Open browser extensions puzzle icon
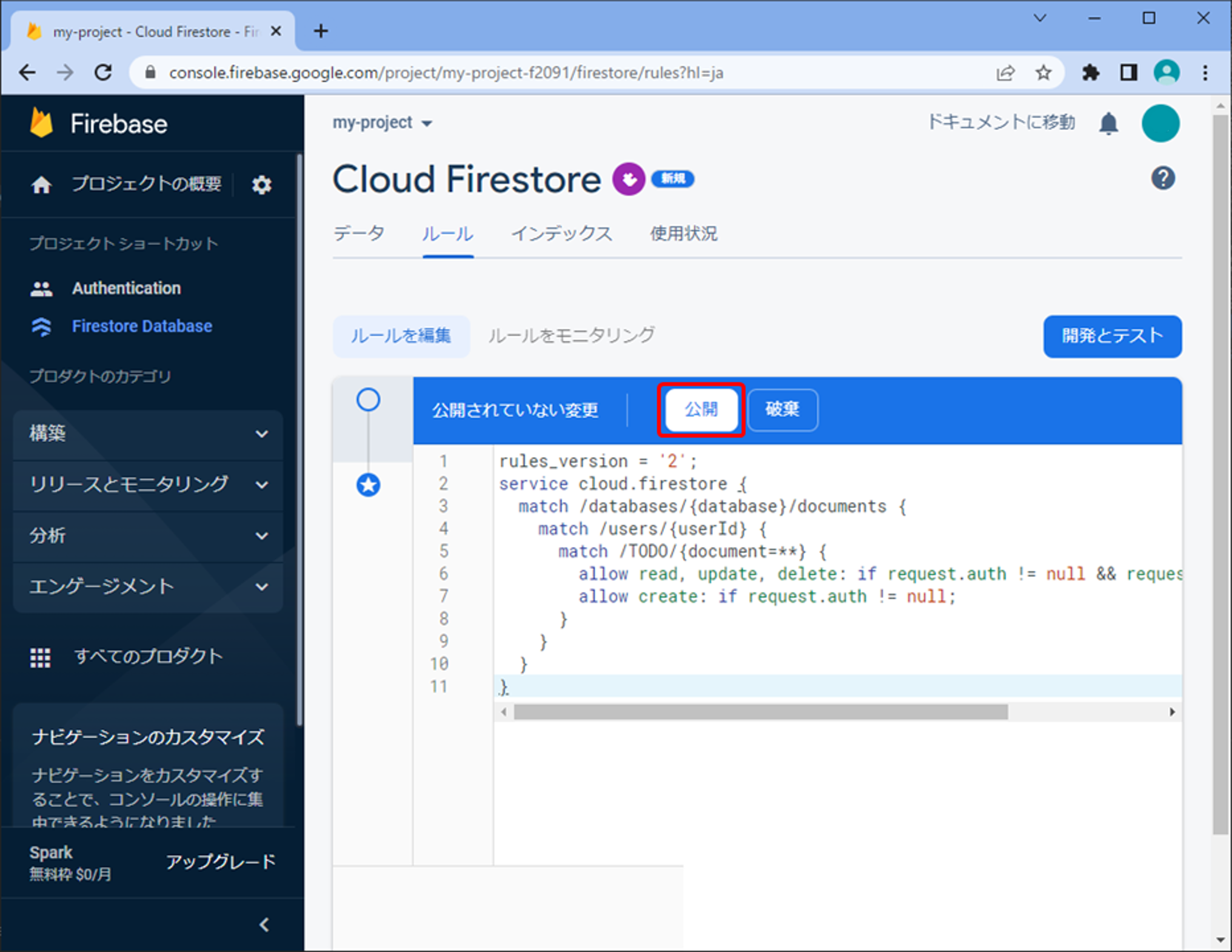The image size is (1232, 952). (1090, 73)
